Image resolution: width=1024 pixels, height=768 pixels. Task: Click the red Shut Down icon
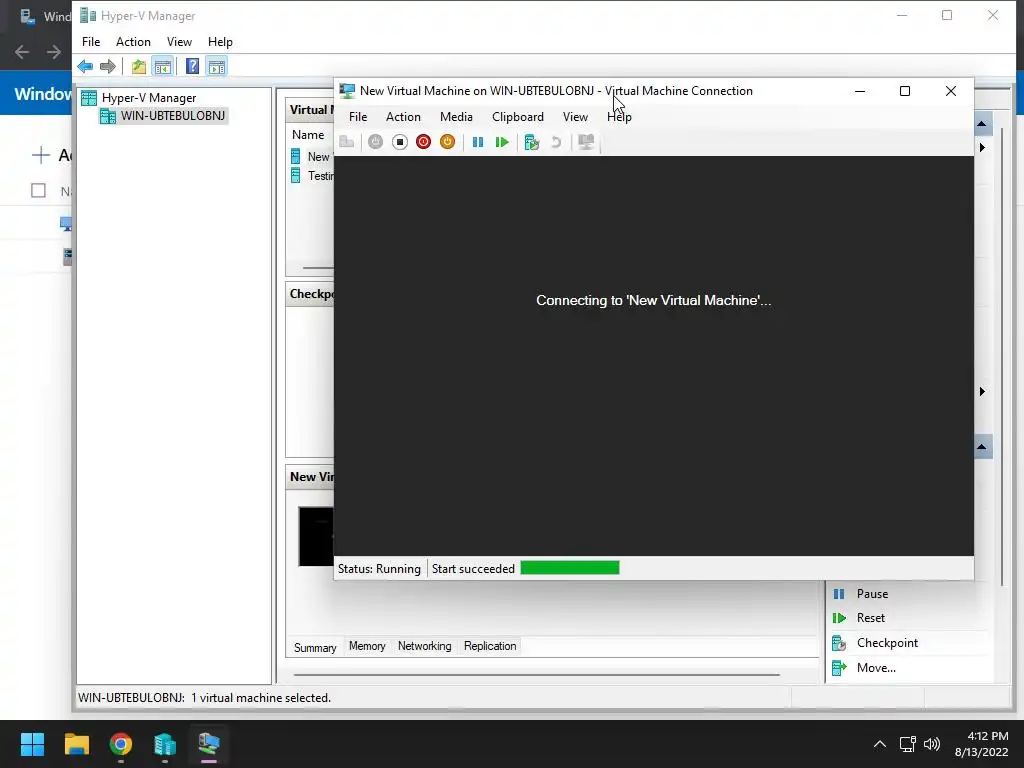pyautogui.click(x=423, y=142)
